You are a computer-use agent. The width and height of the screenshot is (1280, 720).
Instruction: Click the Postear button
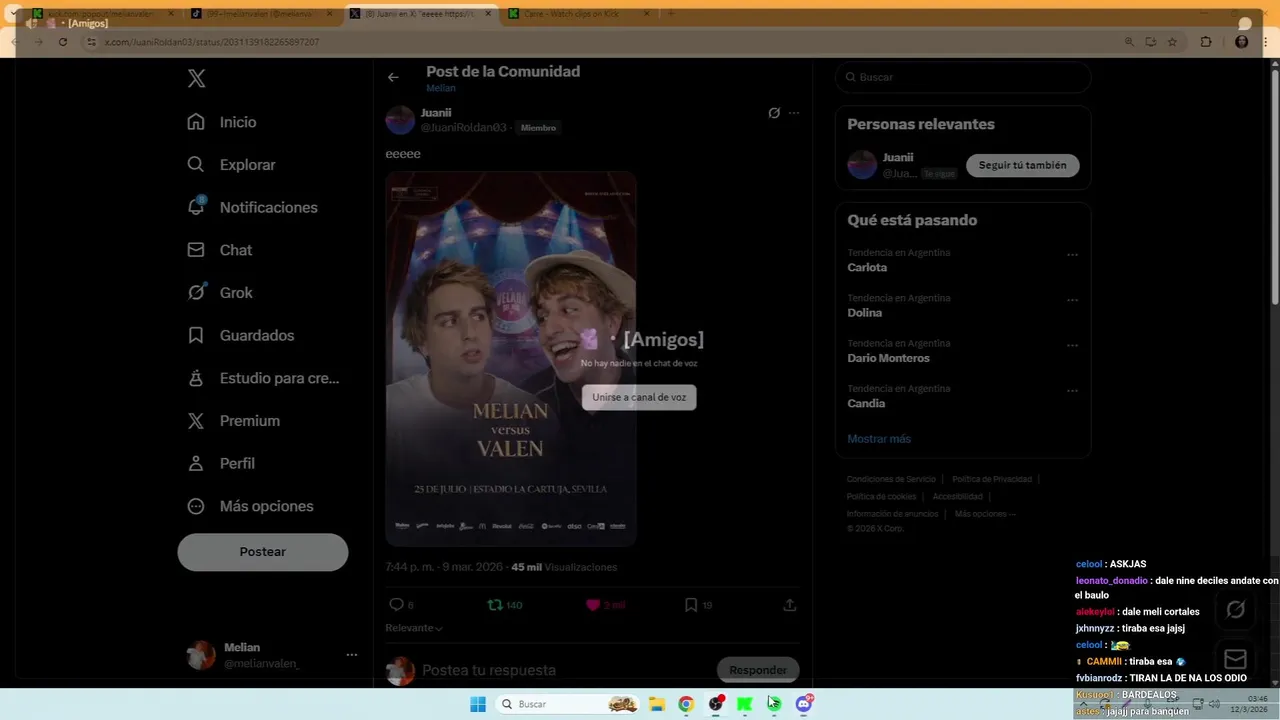tap(263, 552)
